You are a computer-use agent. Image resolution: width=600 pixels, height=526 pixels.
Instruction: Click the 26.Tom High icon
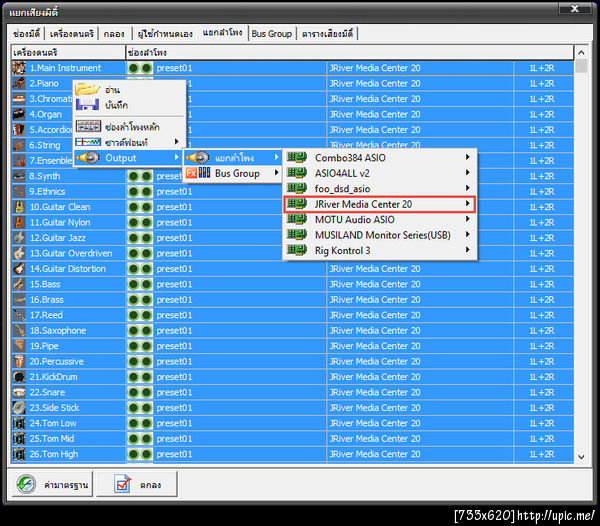coord(19,454)
